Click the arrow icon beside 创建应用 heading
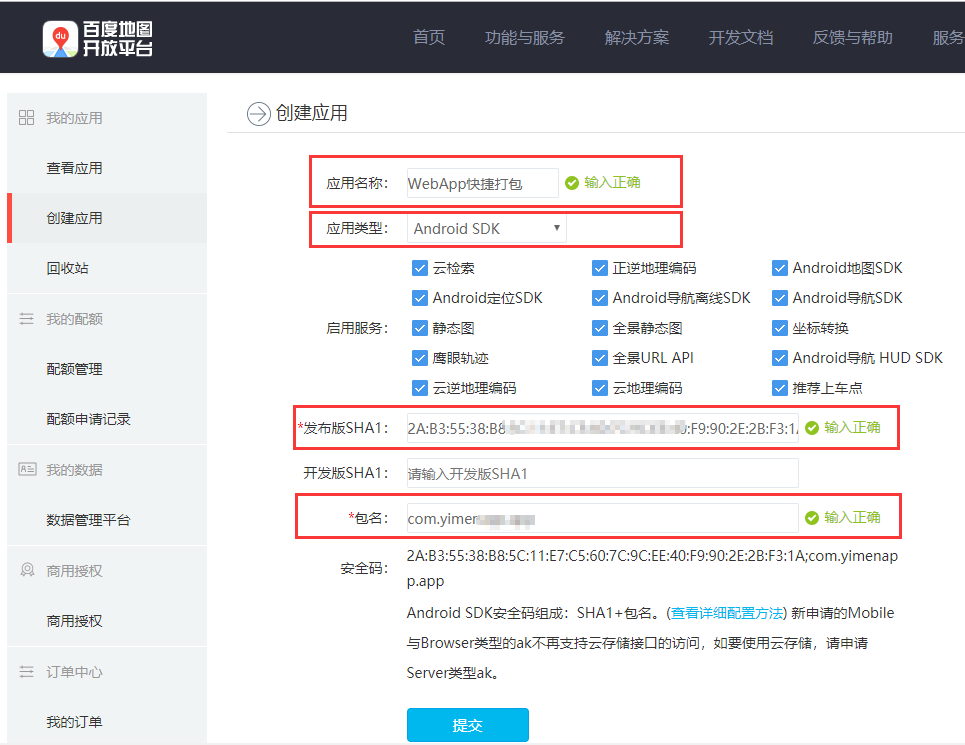 [x=259, y=113]
